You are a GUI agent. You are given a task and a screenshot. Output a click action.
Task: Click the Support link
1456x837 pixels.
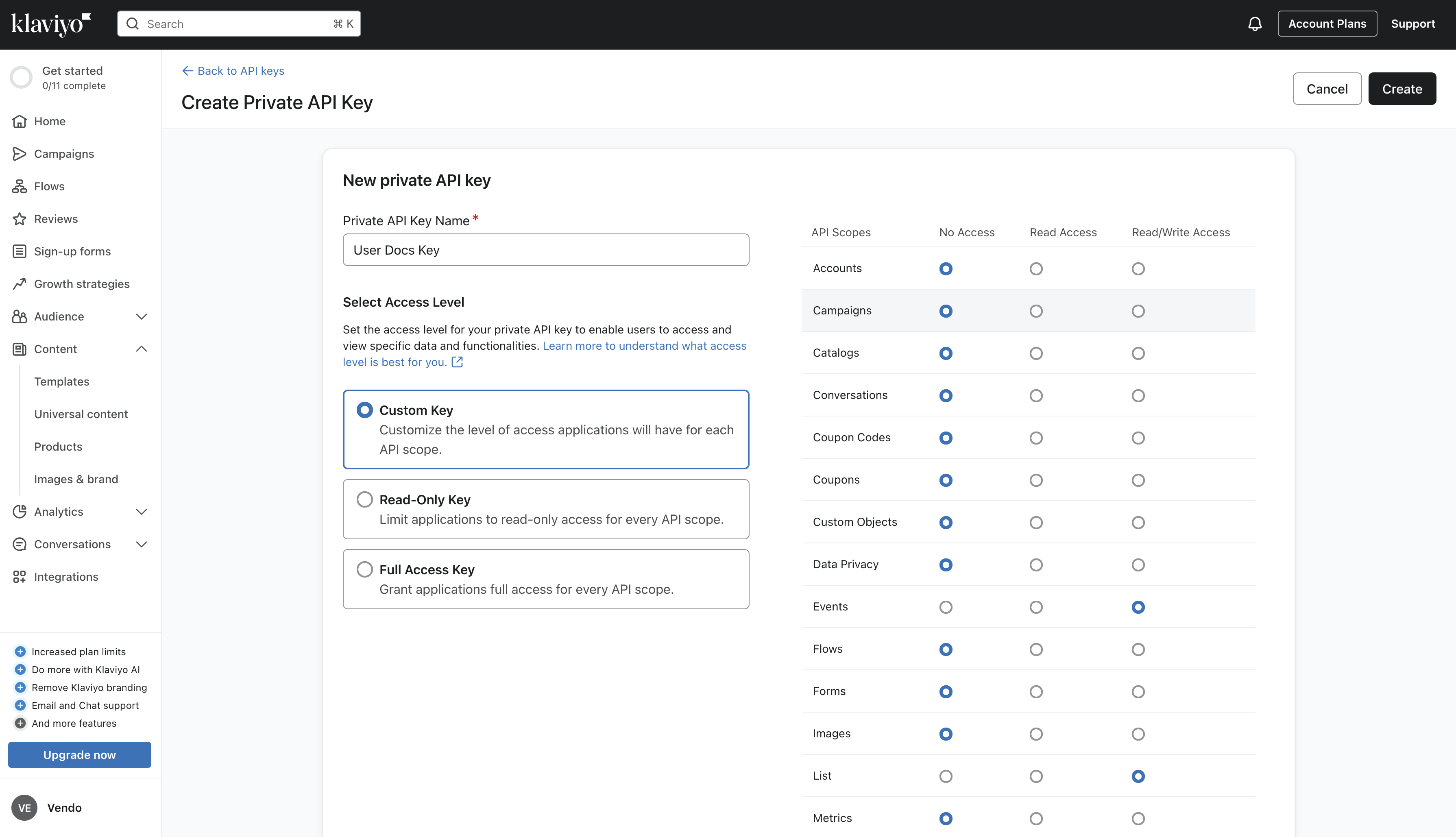pyautogui.click(x=1413, y=24)
